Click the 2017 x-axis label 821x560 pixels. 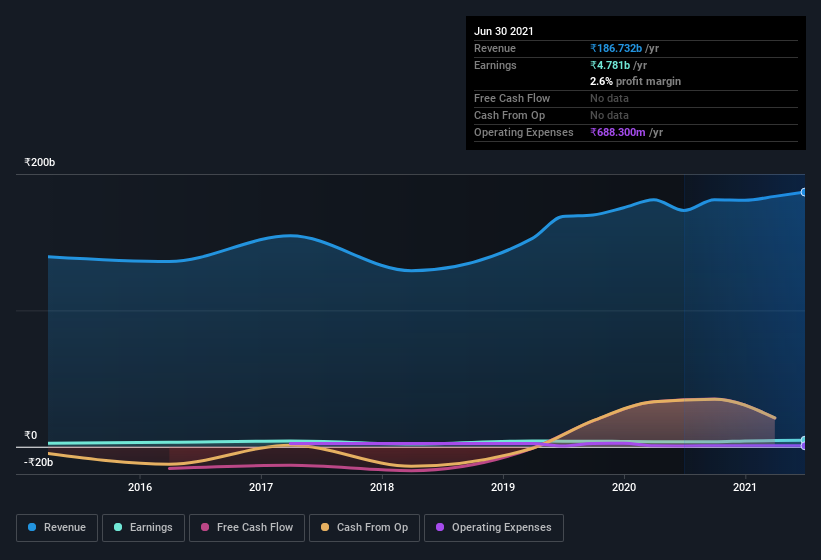[x=261, y=487]
